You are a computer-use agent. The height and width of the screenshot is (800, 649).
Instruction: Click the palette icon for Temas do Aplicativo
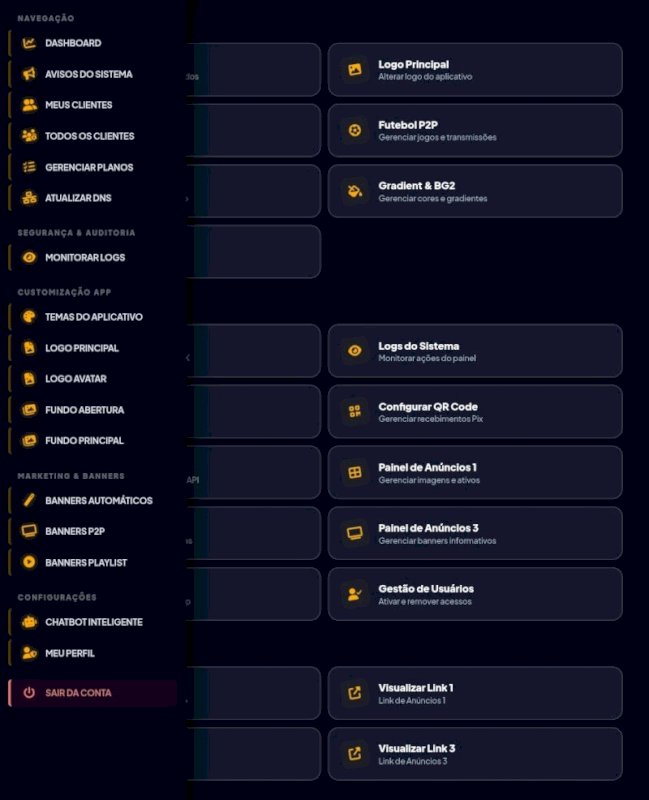pos(29,317)
